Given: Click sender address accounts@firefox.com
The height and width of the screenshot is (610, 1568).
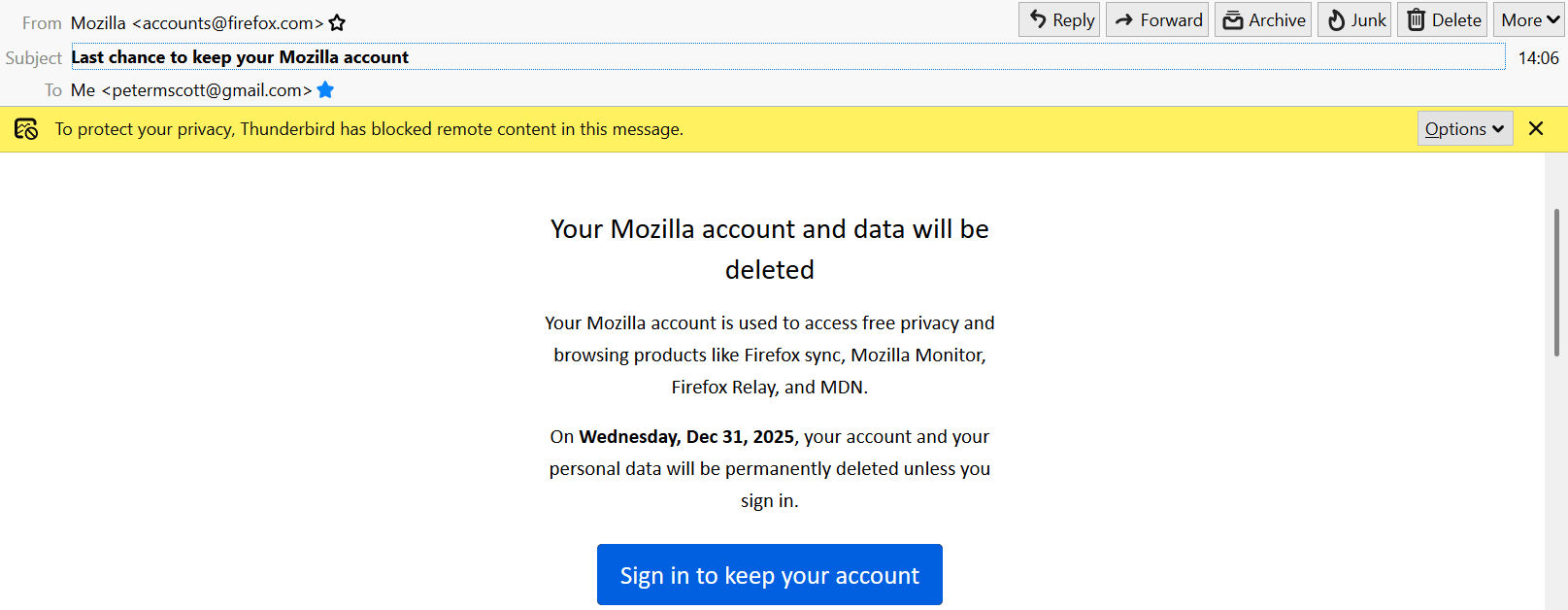Looking at the screenshot, I should tap(227, 22).
